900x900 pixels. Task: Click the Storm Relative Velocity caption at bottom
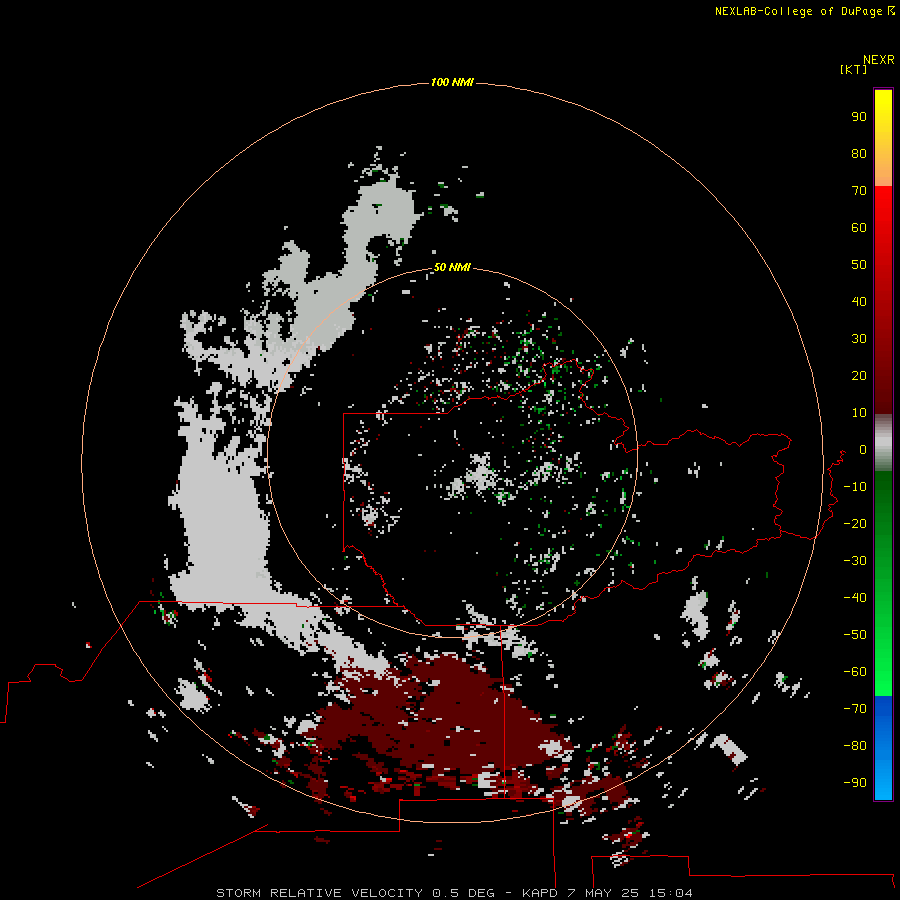pos(454,893)
